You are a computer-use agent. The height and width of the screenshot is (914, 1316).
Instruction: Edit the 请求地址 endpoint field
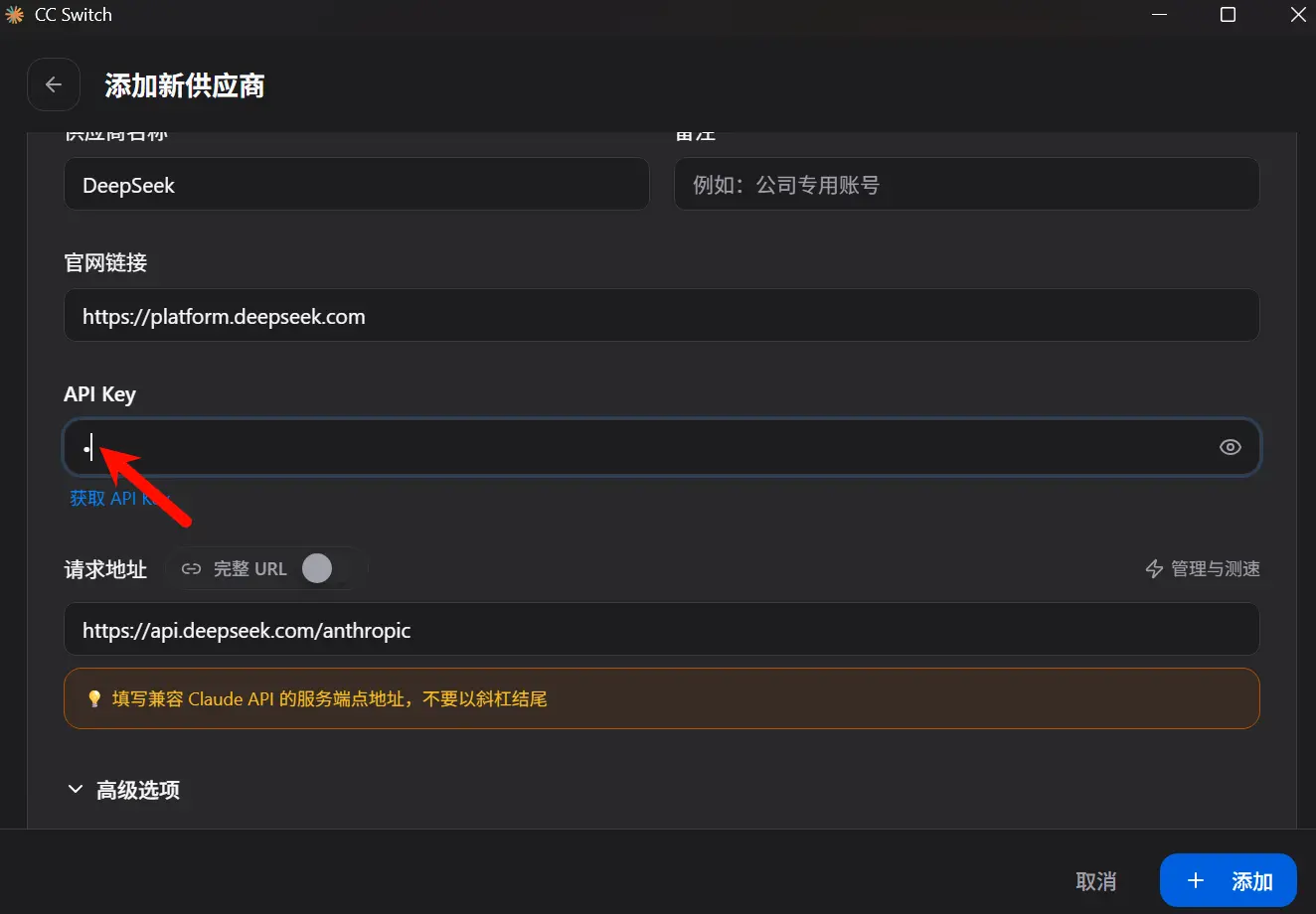tap(662, 629)
